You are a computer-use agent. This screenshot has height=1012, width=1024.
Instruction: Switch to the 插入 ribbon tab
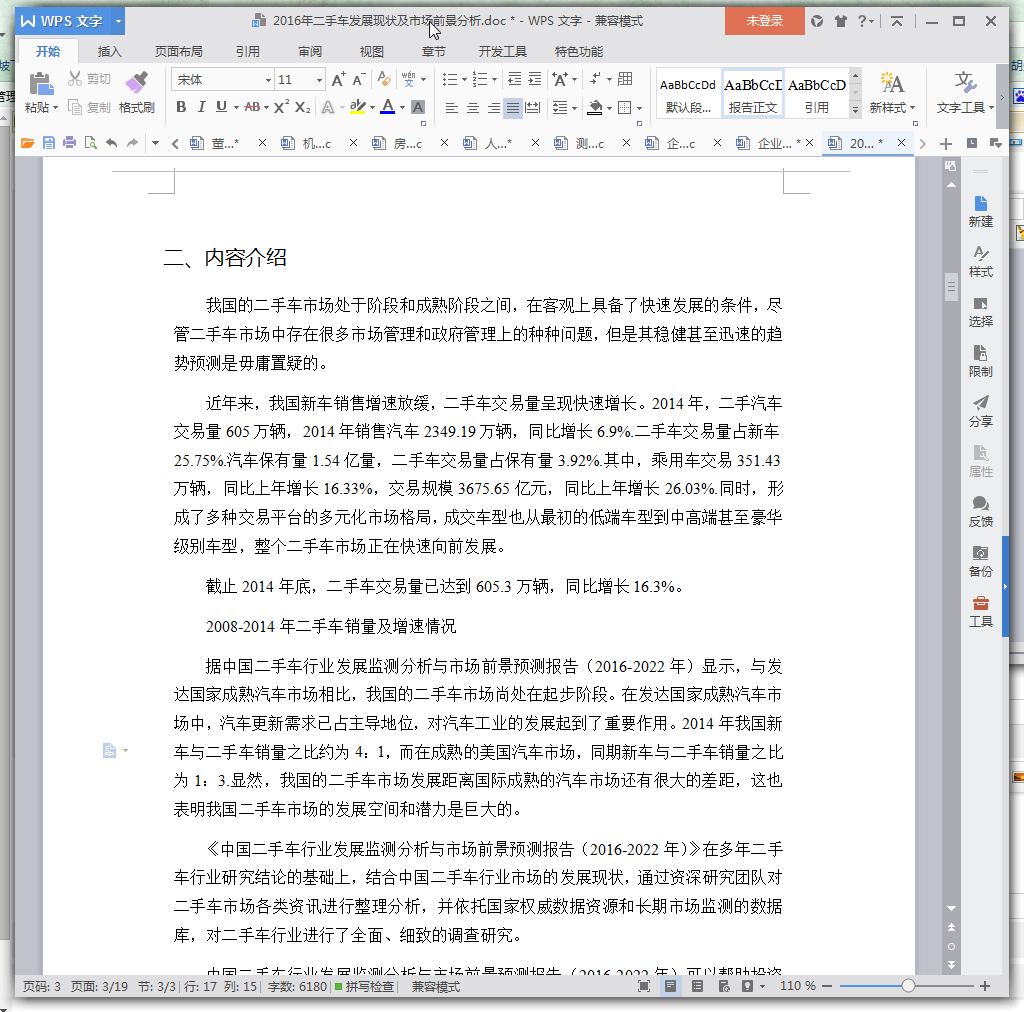click(109, 52)
